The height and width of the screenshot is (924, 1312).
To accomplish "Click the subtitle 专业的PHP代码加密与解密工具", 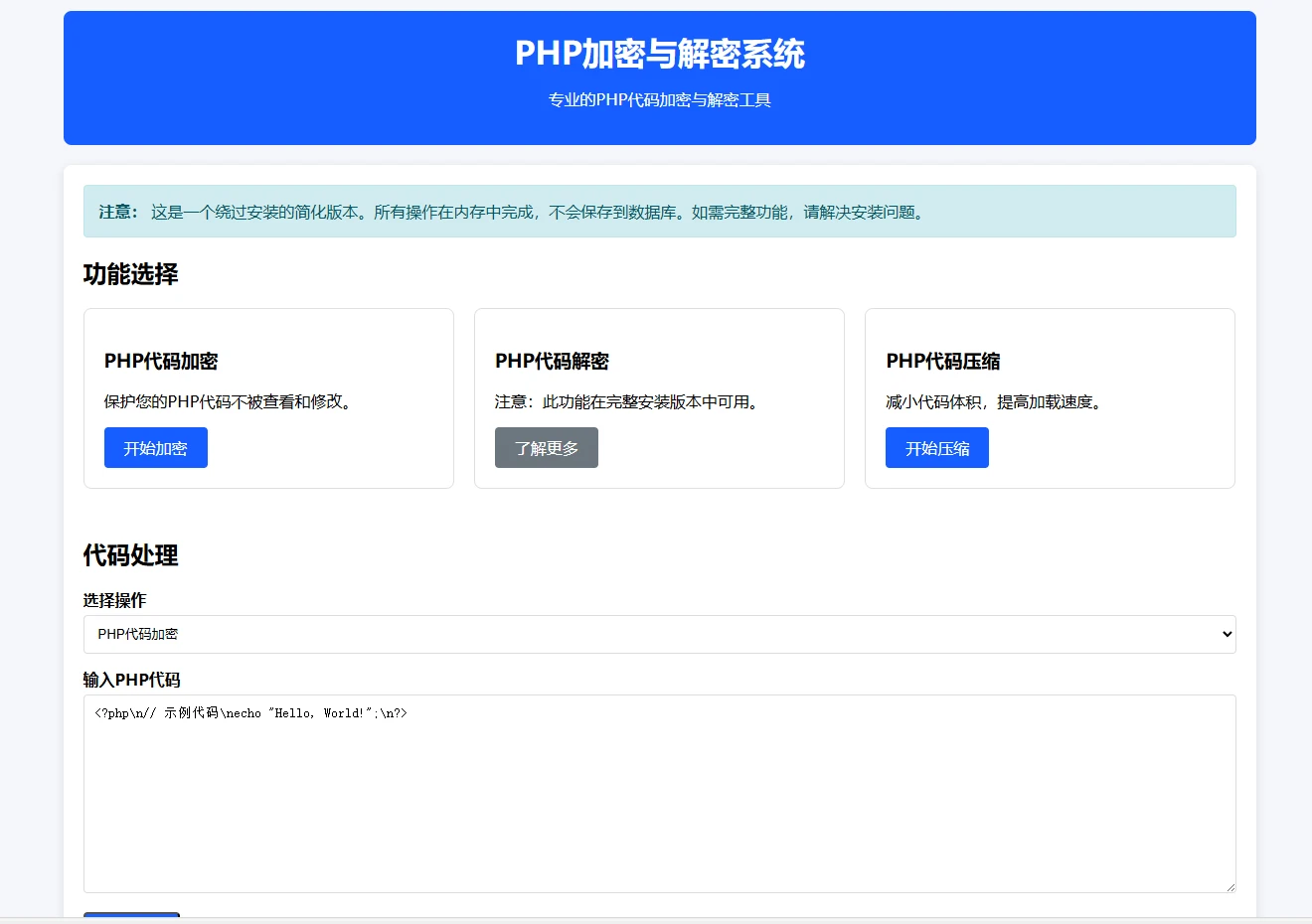I will point(659,100).
